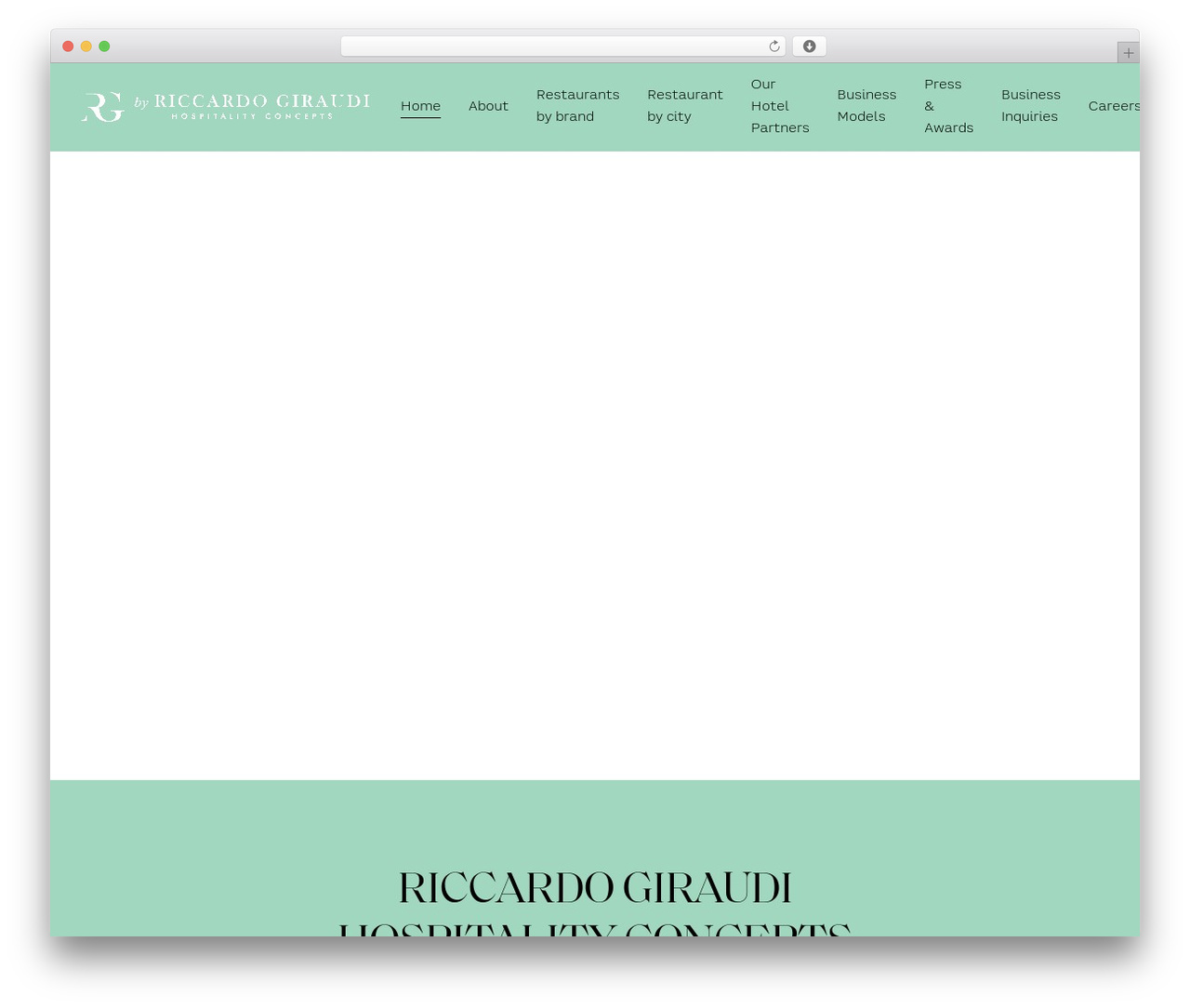Open Our Hotel Partners page
The width and height of the screenshot is (1190, 1008).
(780, 106)
